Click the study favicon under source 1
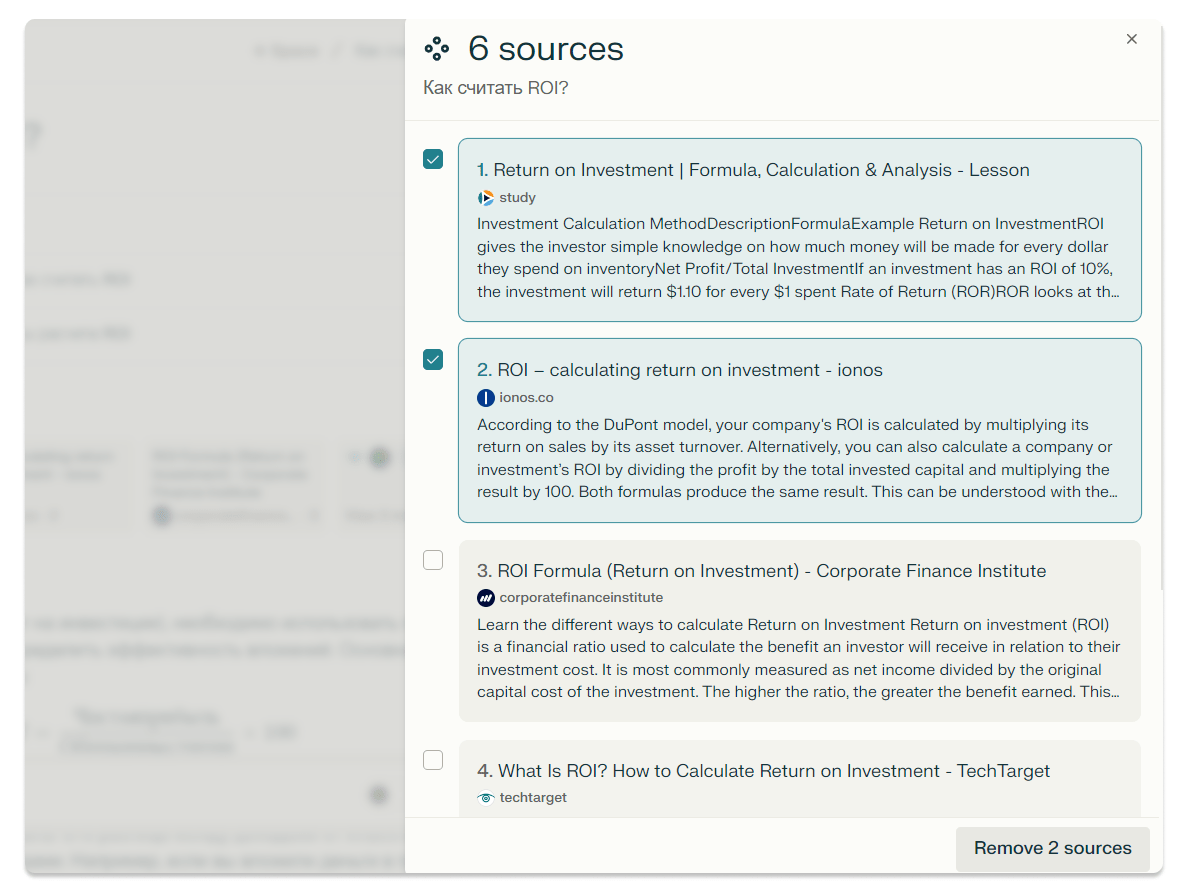Screen dimensions: 1188x892 [486, 198]
